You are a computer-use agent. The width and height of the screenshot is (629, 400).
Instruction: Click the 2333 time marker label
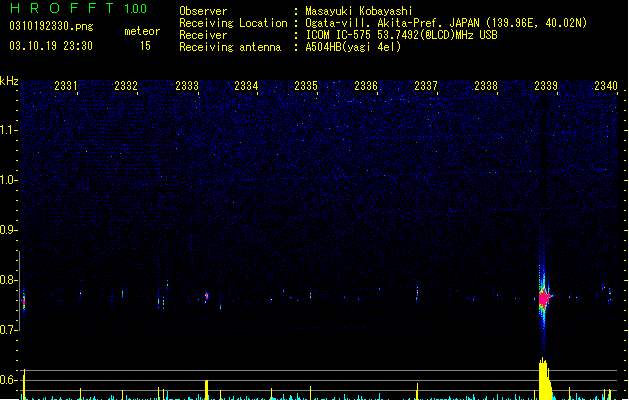coord(187,86)
